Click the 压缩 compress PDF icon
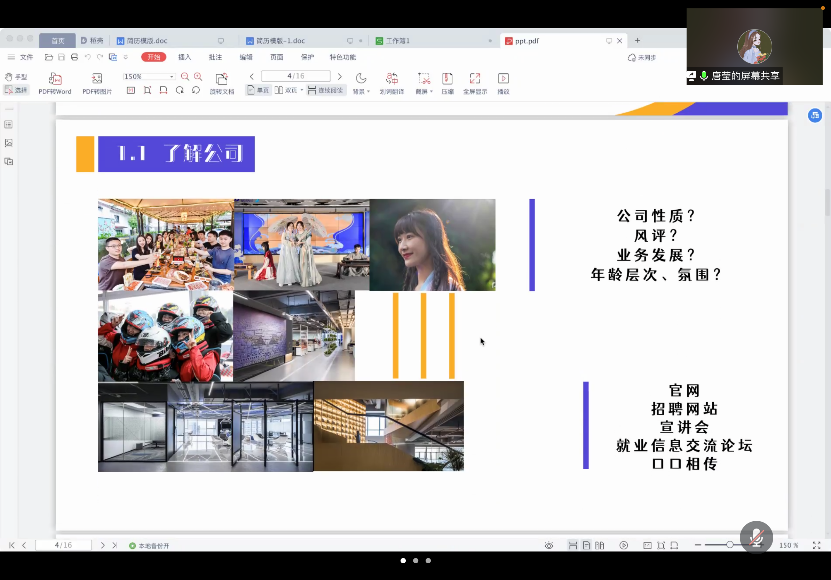Viewport: 831px width, 580px height. (x=447, y=79)
